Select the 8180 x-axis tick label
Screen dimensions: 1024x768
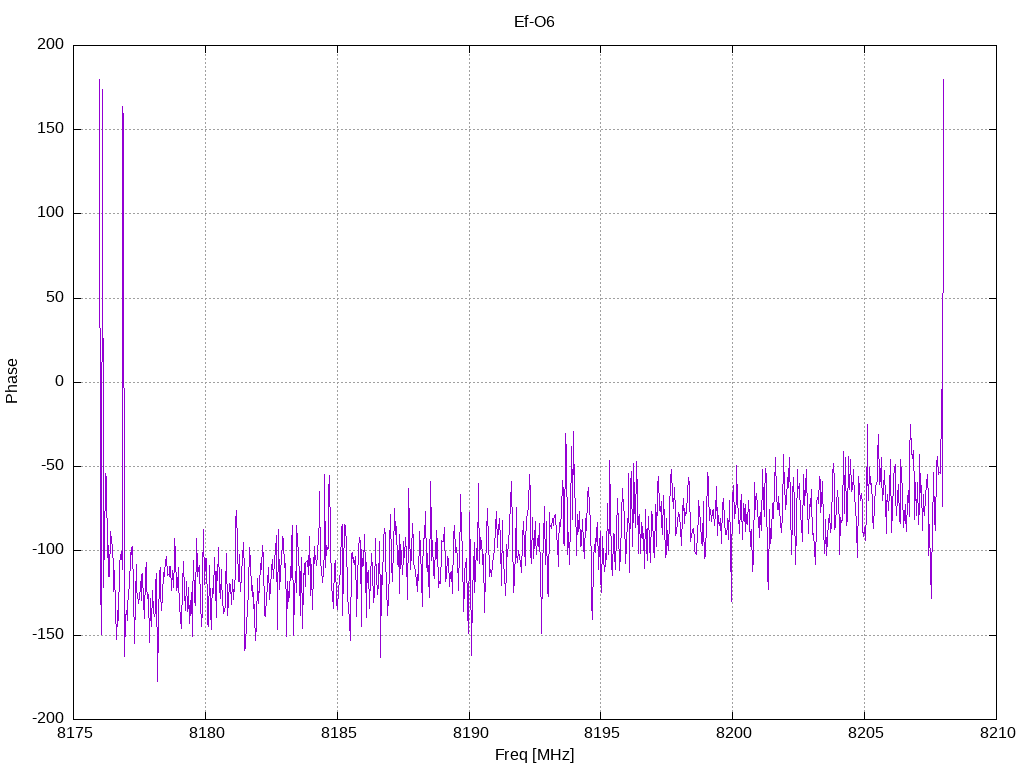205,733
